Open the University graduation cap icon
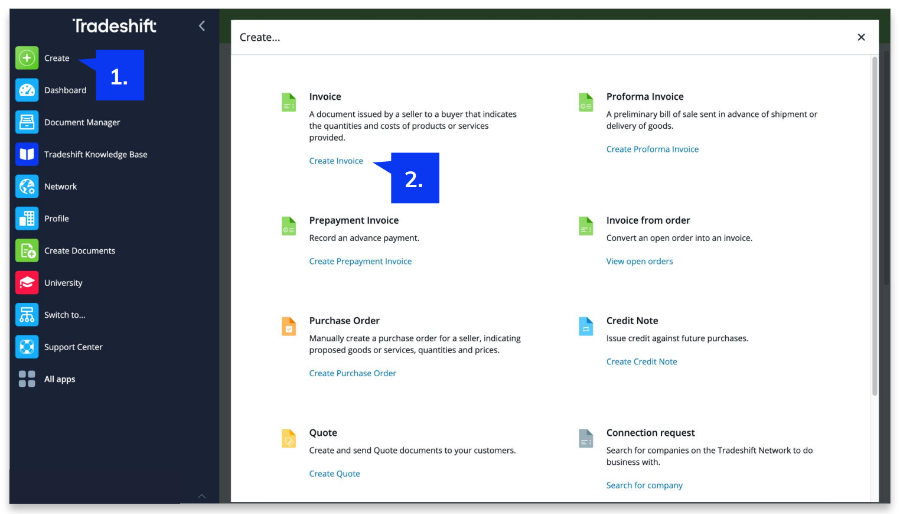900x514 pixels. (x=27, y=283)
